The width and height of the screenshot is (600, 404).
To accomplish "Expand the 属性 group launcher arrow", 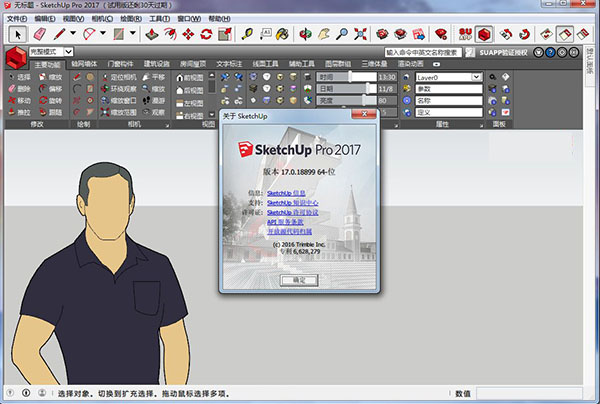I will [x=481, y=125].
